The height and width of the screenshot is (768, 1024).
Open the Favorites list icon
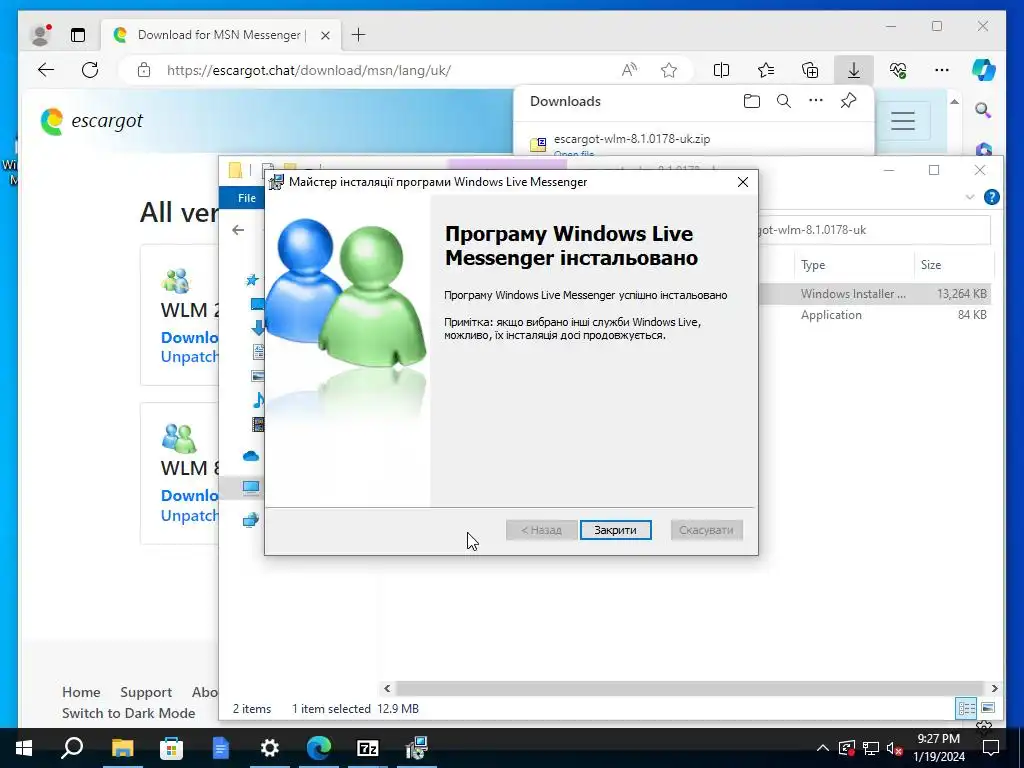(x=765, y=70)
